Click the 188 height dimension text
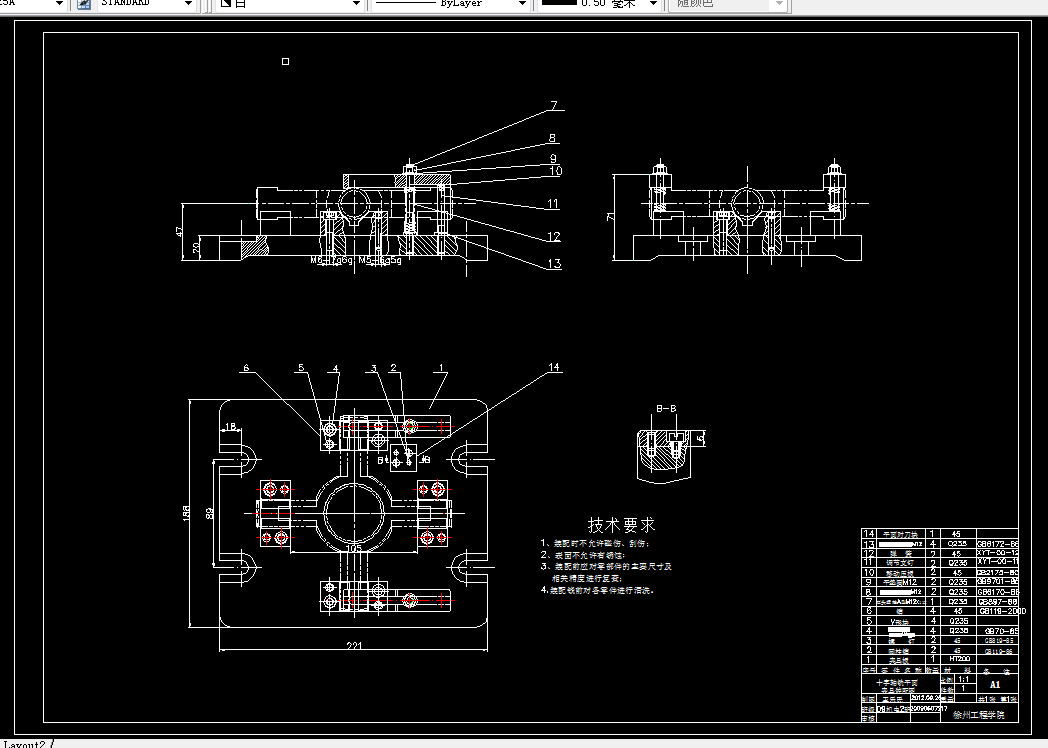 pos(186,513)
